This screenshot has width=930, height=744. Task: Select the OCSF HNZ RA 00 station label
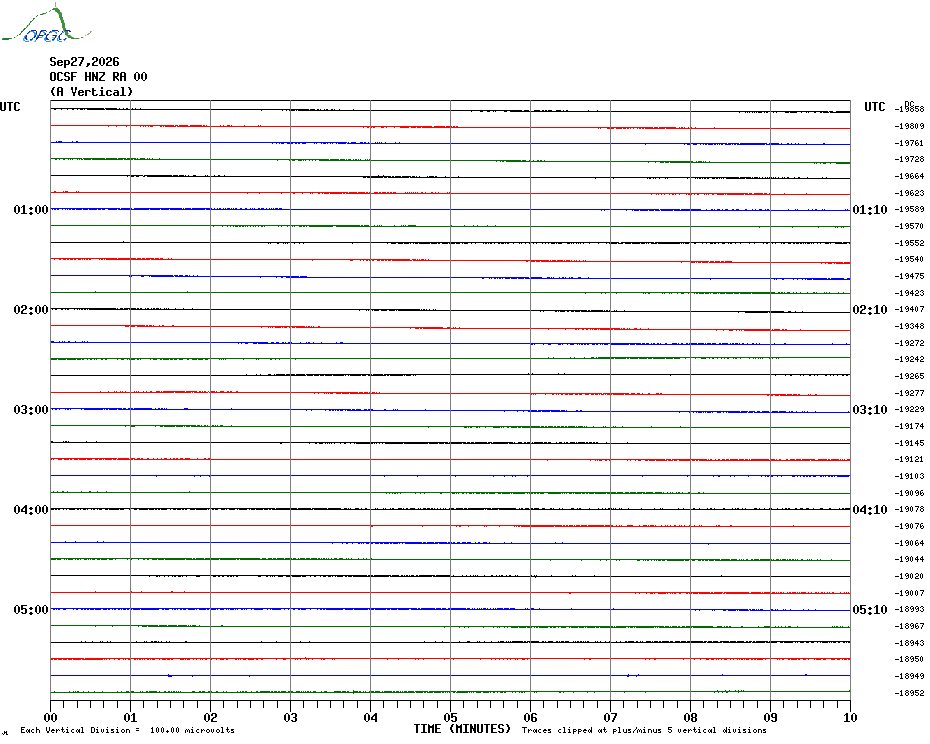point(98,77)
